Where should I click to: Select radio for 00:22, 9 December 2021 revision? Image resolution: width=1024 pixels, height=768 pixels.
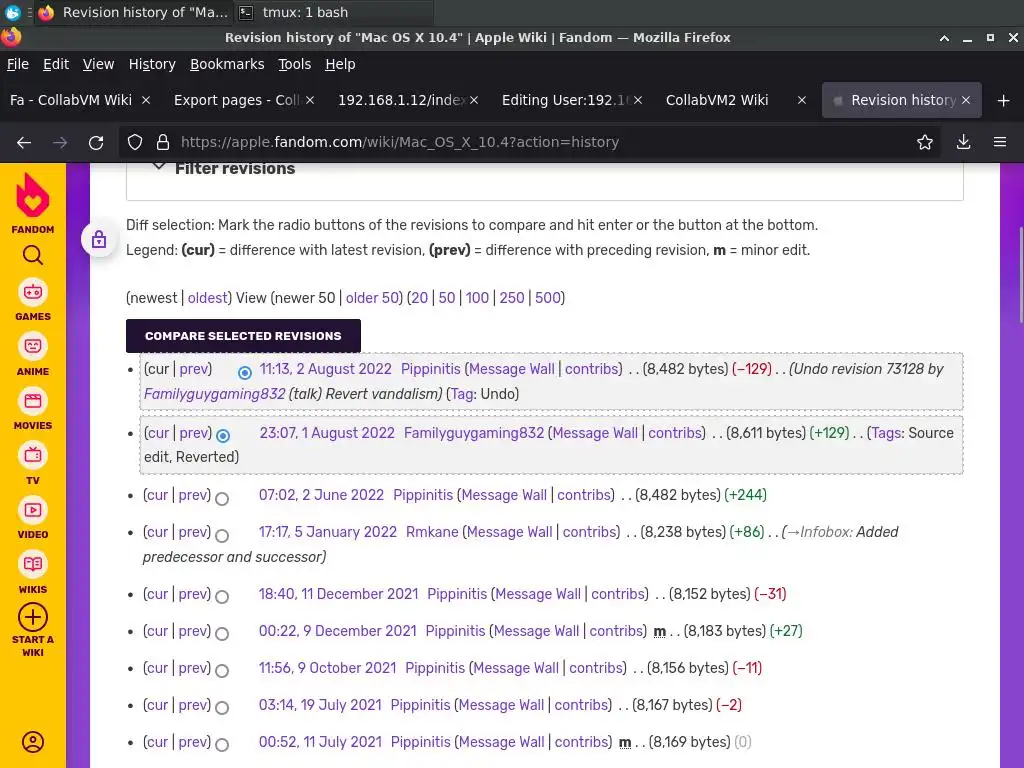point(222,634)
